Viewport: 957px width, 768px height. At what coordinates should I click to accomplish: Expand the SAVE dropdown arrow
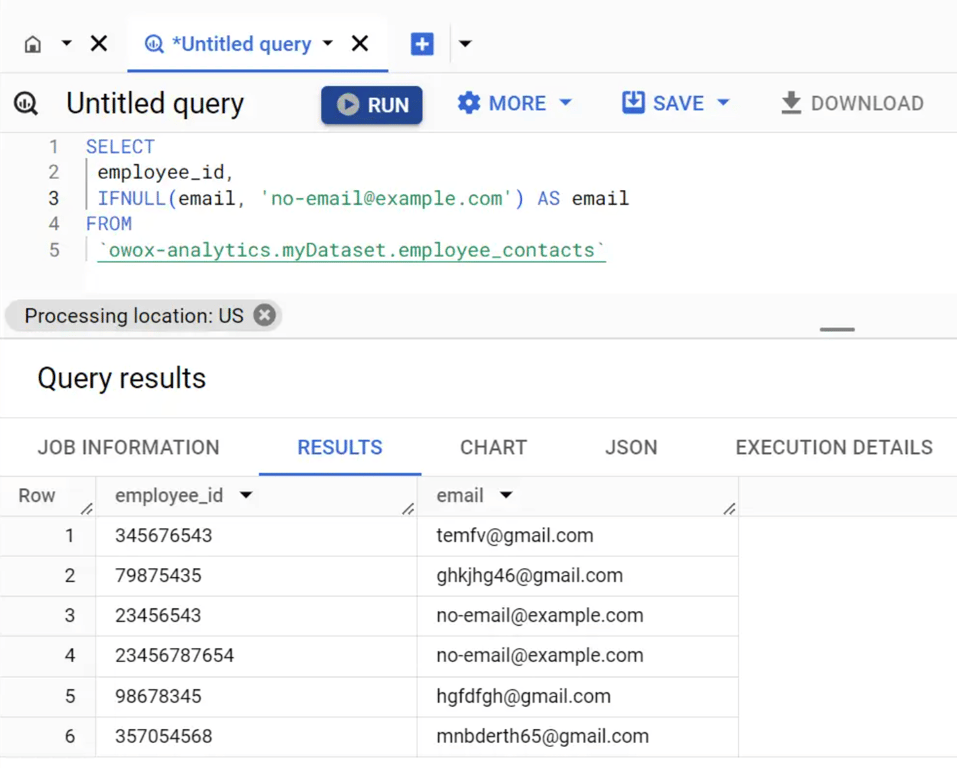[723, 103]
